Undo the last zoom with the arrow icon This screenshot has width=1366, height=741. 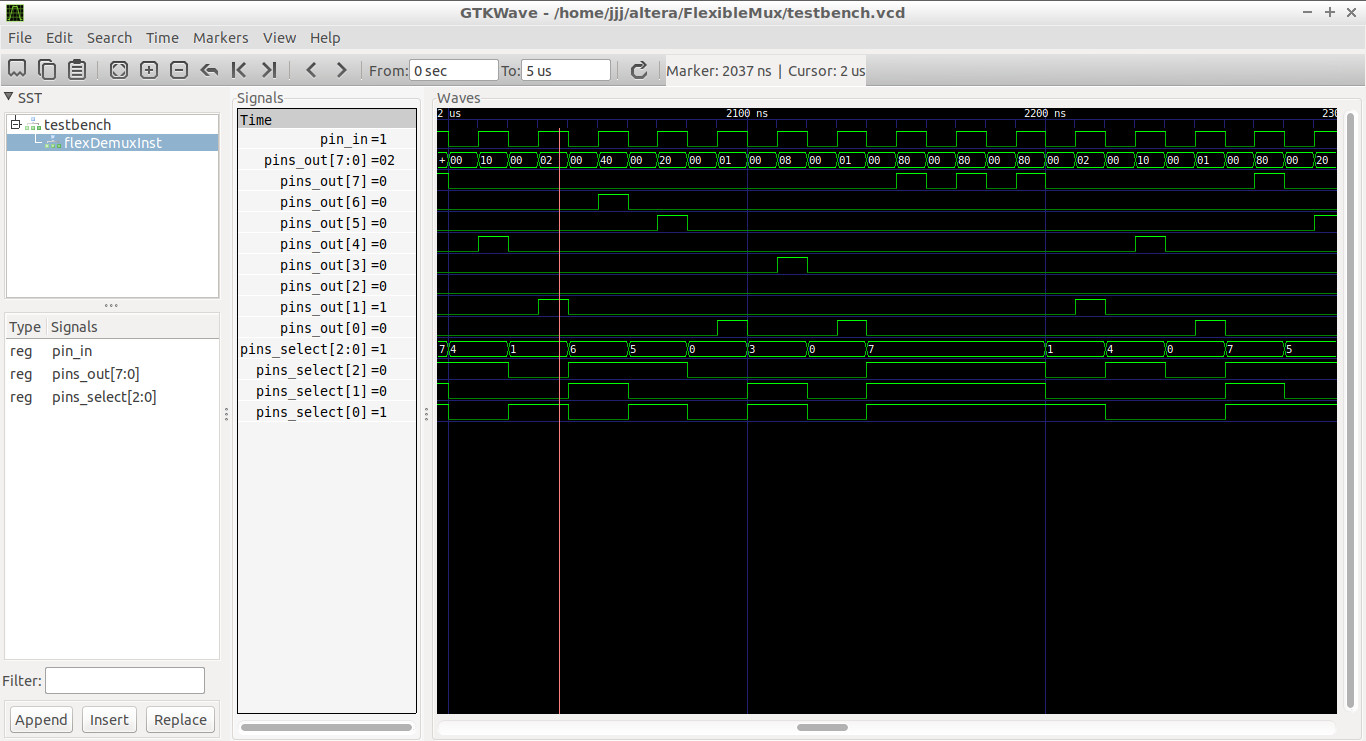coord(209,70)
